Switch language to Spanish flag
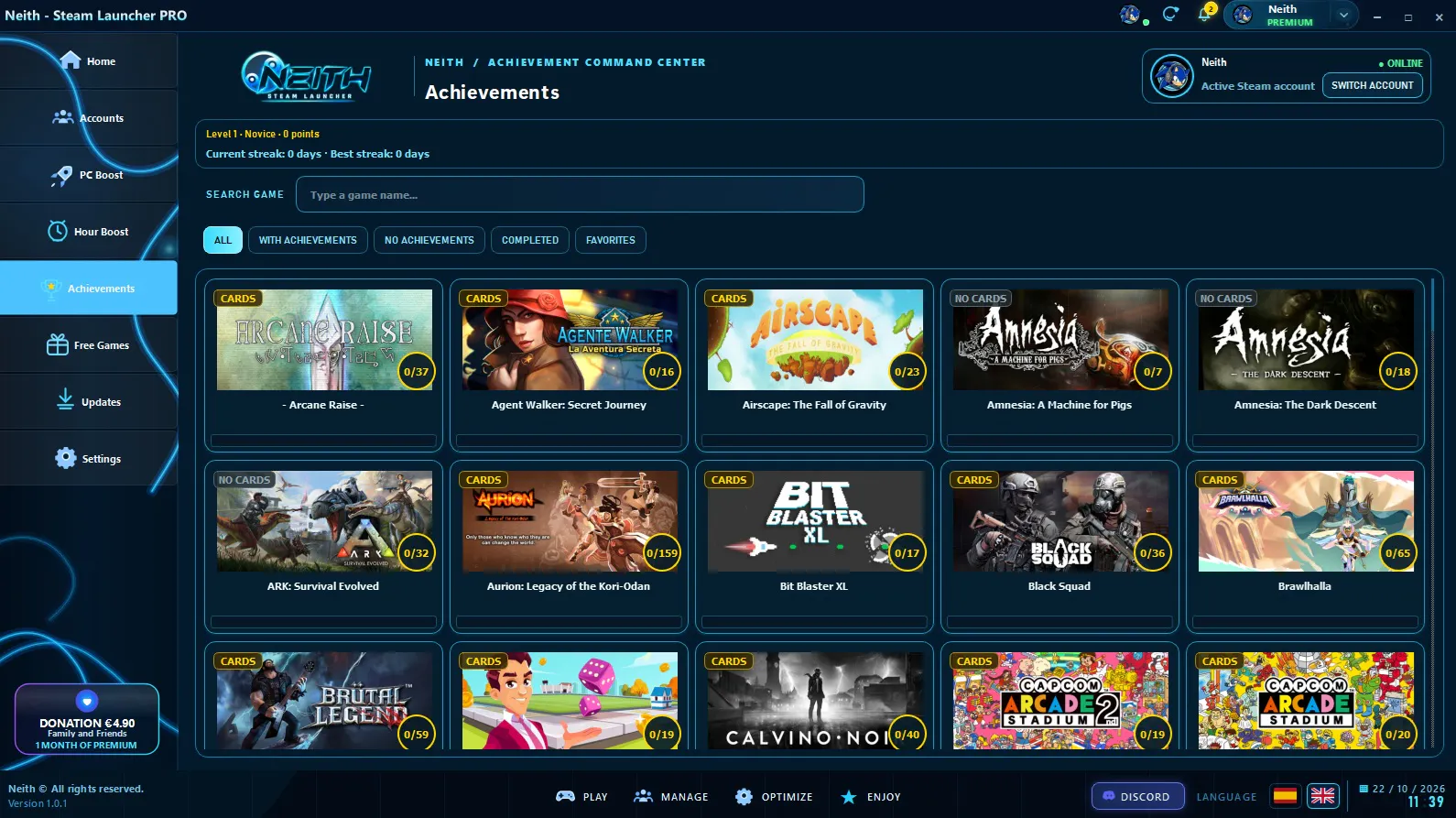This screenshot has width=1456, height=818. point(1285,796)
